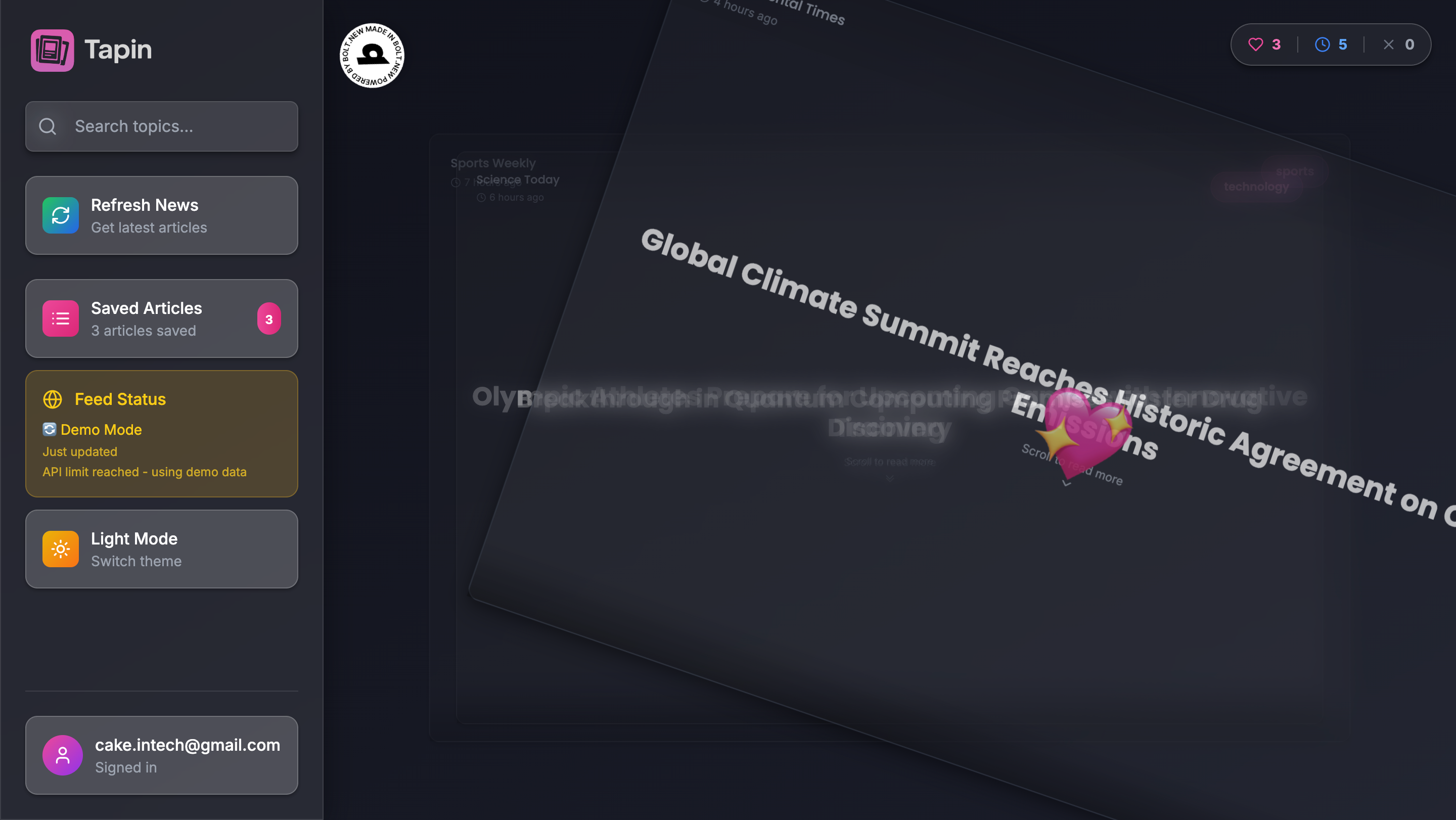Click the X dismissed counter
Screen dimensions: 1456x820
(1398, 44)
